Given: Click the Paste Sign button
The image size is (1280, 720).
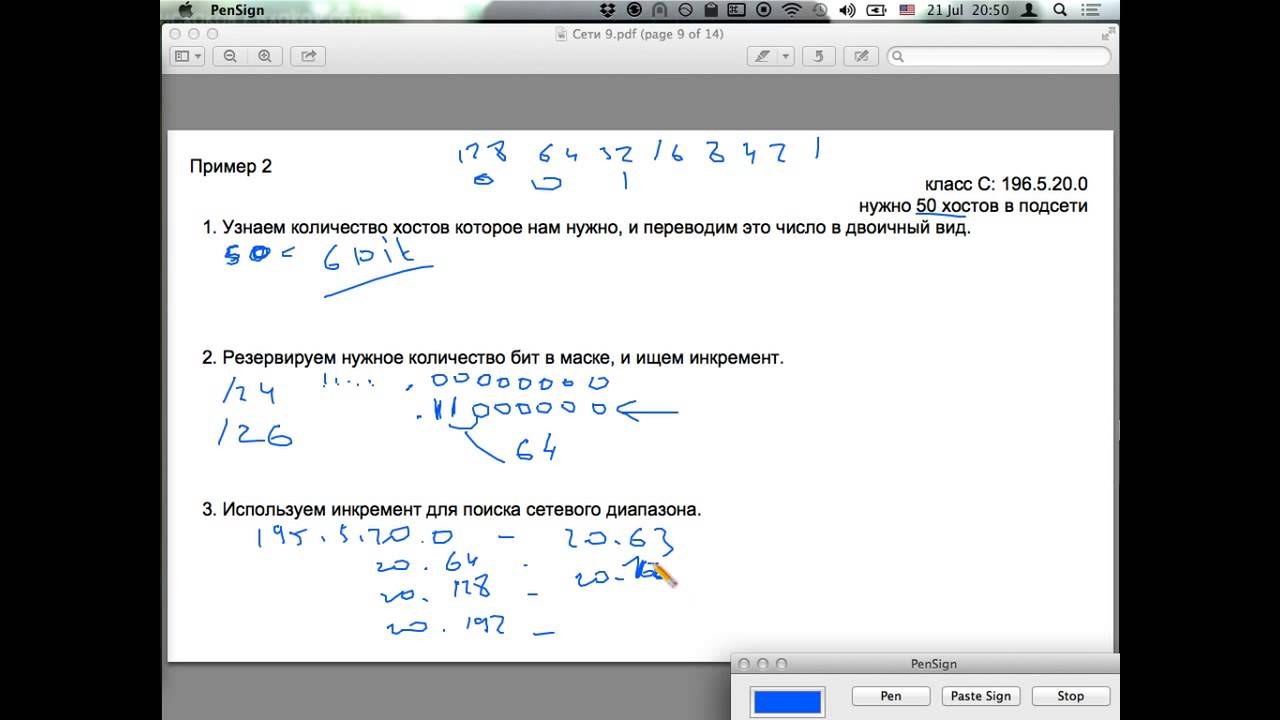Looking at the screenshot, I should point(980,696).
